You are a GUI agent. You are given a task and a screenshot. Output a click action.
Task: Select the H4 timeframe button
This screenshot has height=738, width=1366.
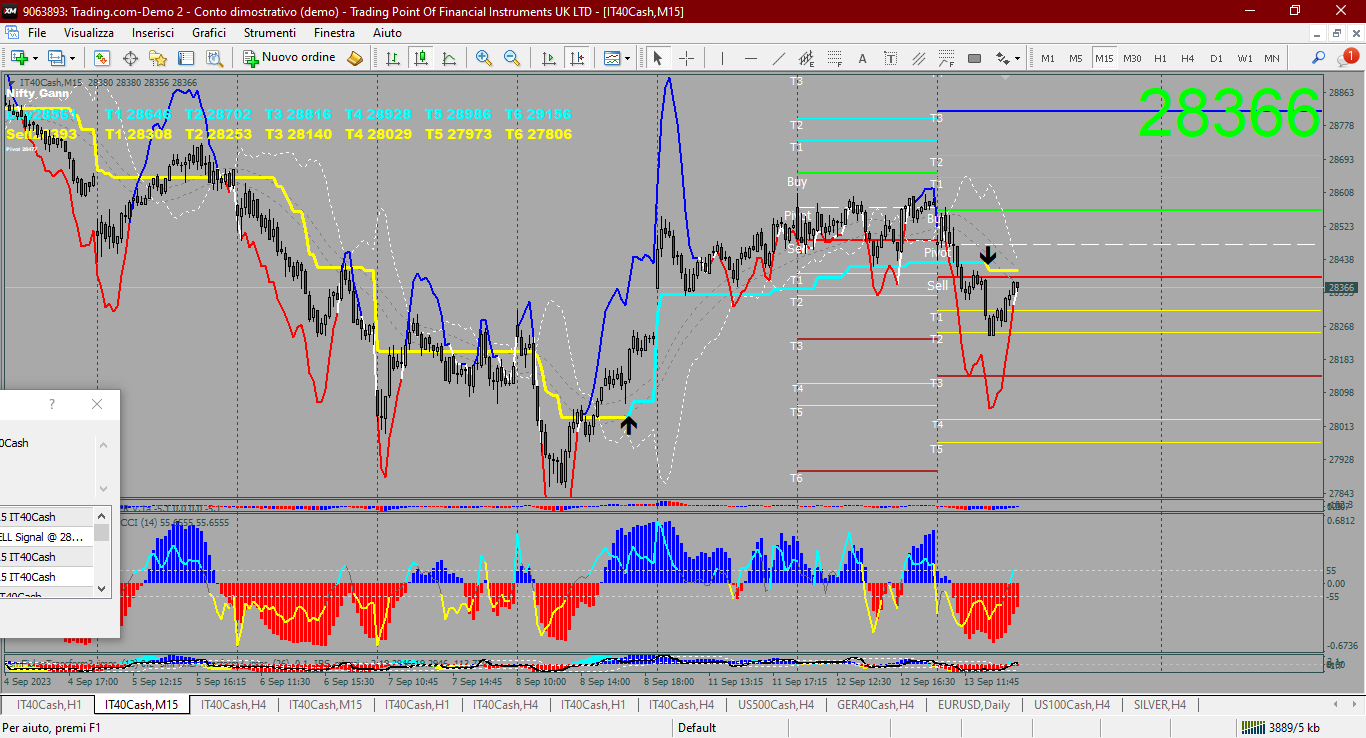[x=1188, y=58]
